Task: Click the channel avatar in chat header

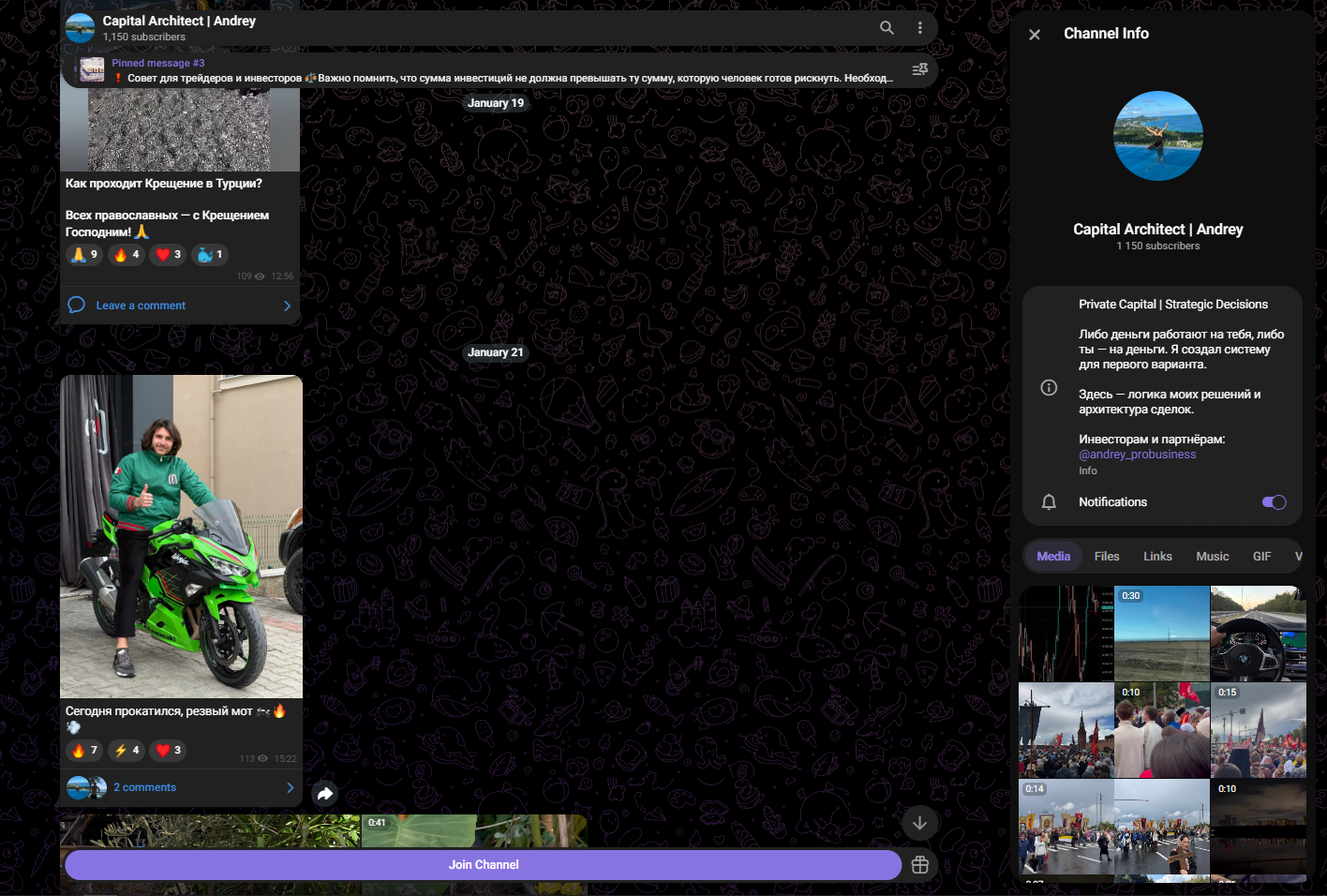Action: (81, 28)
